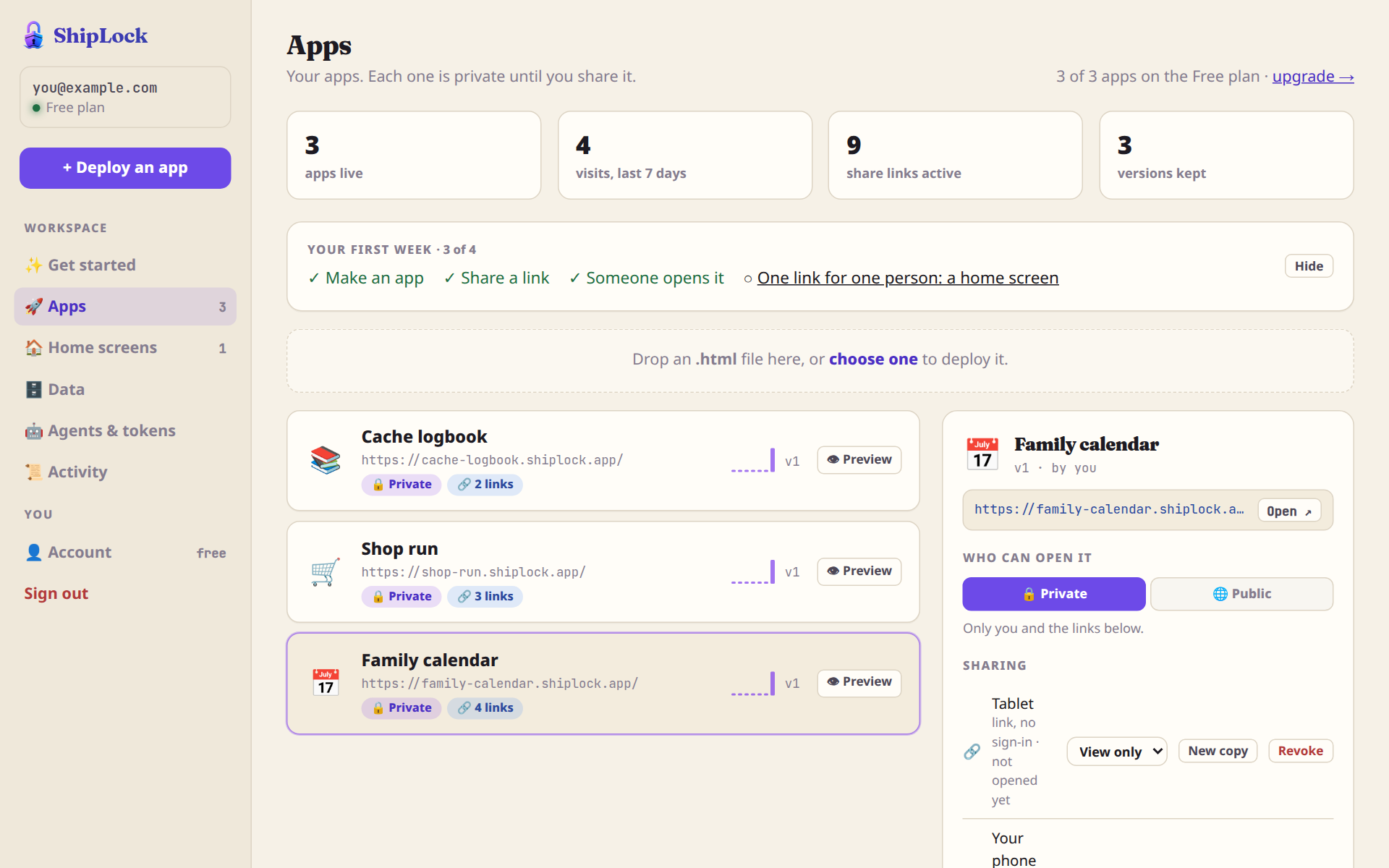Click the Family calendar list row calendar icon
This screenshot has height=868, width=1389.
point(326,683)
